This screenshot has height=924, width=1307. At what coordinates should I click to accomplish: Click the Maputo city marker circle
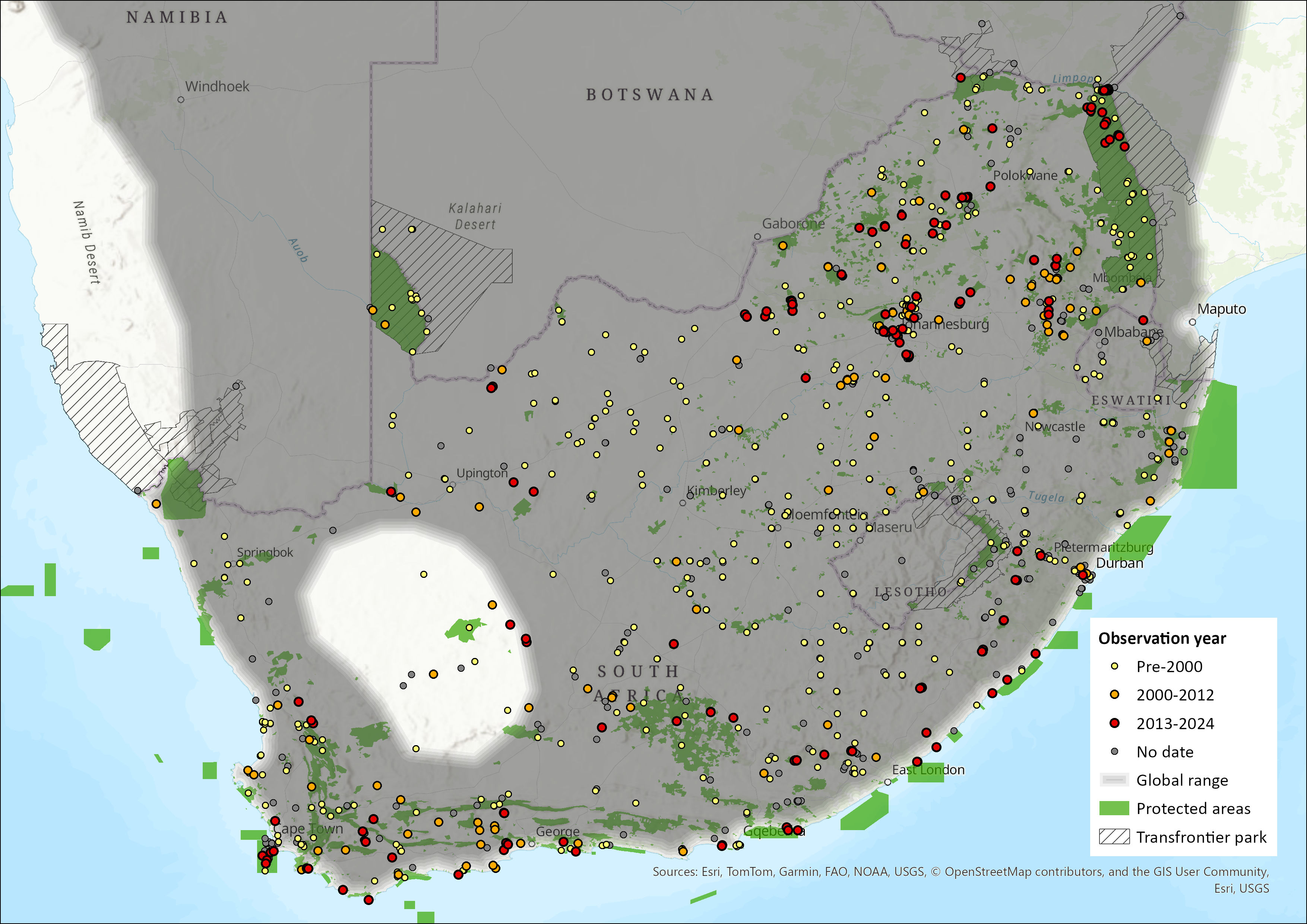tap(1192, 322)
